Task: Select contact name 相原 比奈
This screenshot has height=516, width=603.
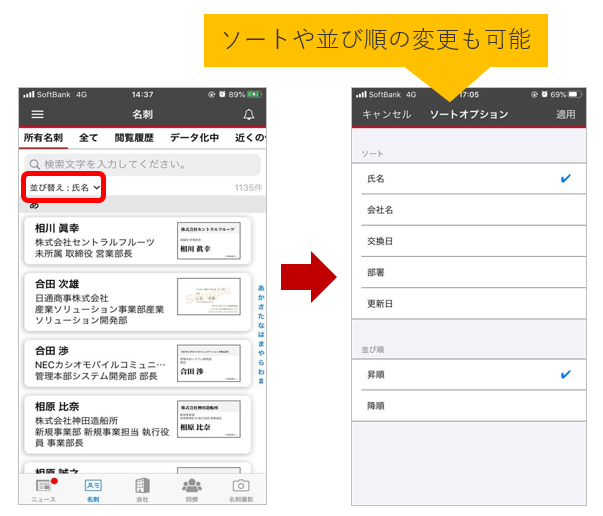Action: click(x=57, y=407)
